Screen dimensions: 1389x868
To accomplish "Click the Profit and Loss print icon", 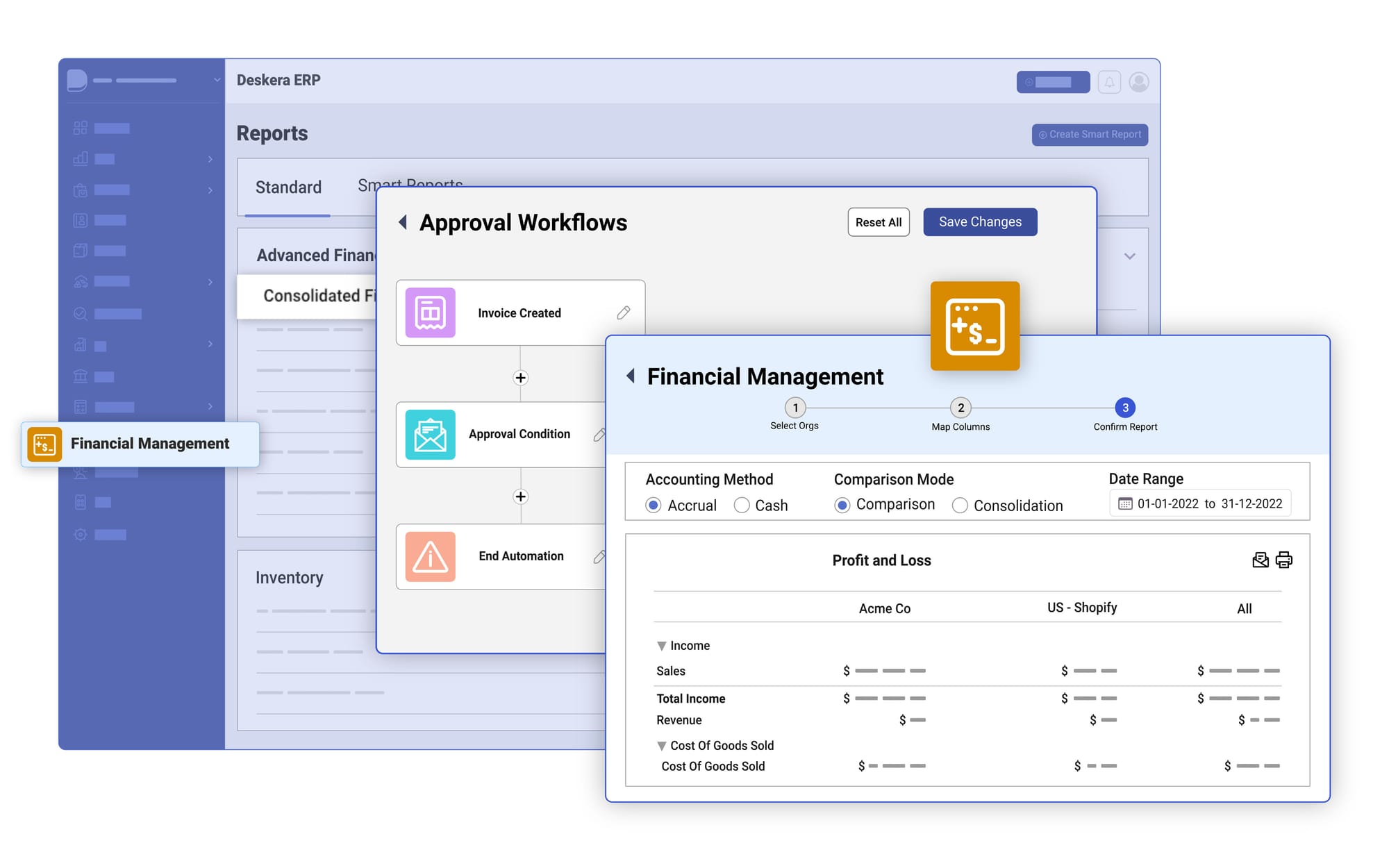I will pyautogui.click(x=1285, y=558).
